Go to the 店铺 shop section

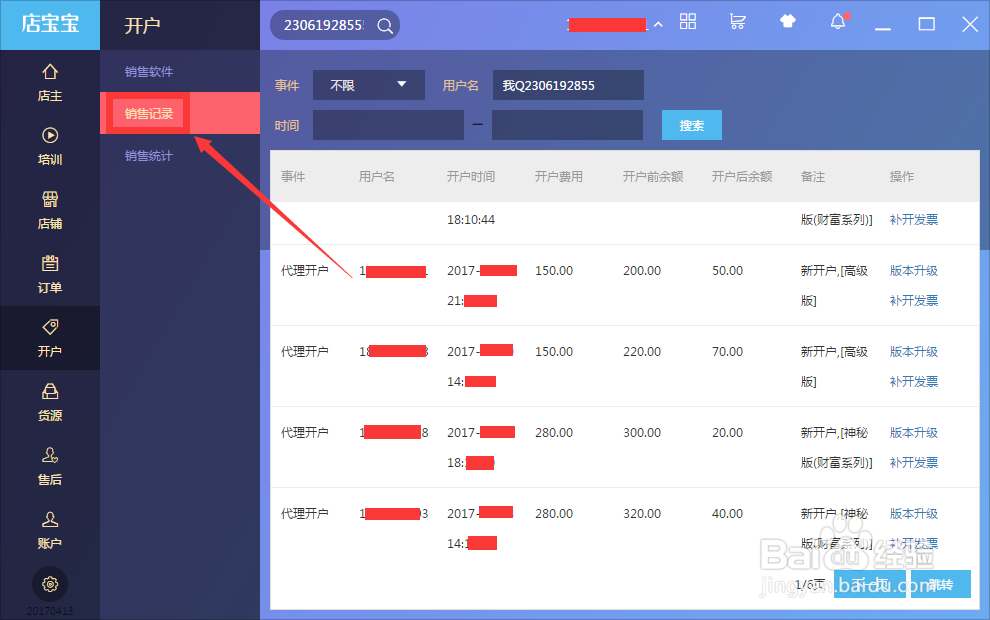coord(50,210)
